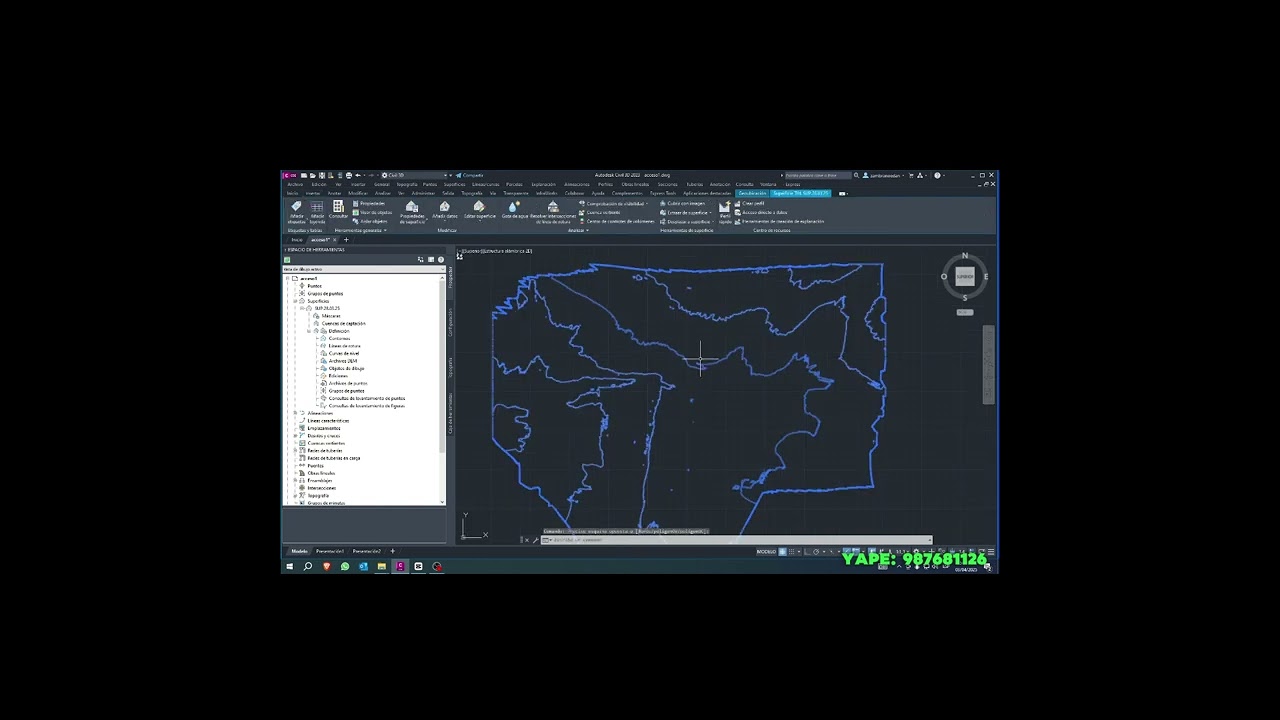Screen dimensions: 1280x720
Task: Open the Topografía menu
Action: (x=407, y=184)
